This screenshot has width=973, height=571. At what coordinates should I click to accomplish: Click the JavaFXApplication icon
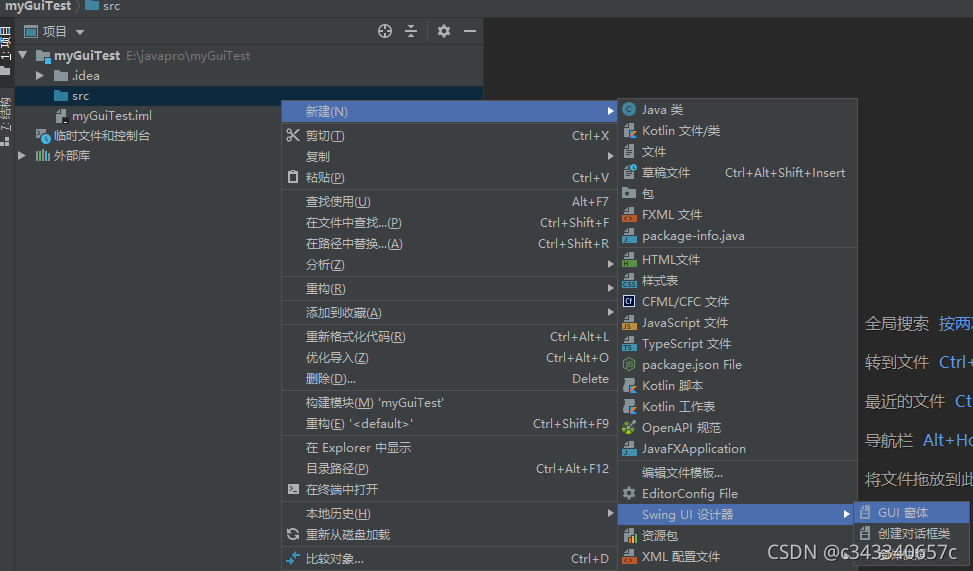(629, 449)
